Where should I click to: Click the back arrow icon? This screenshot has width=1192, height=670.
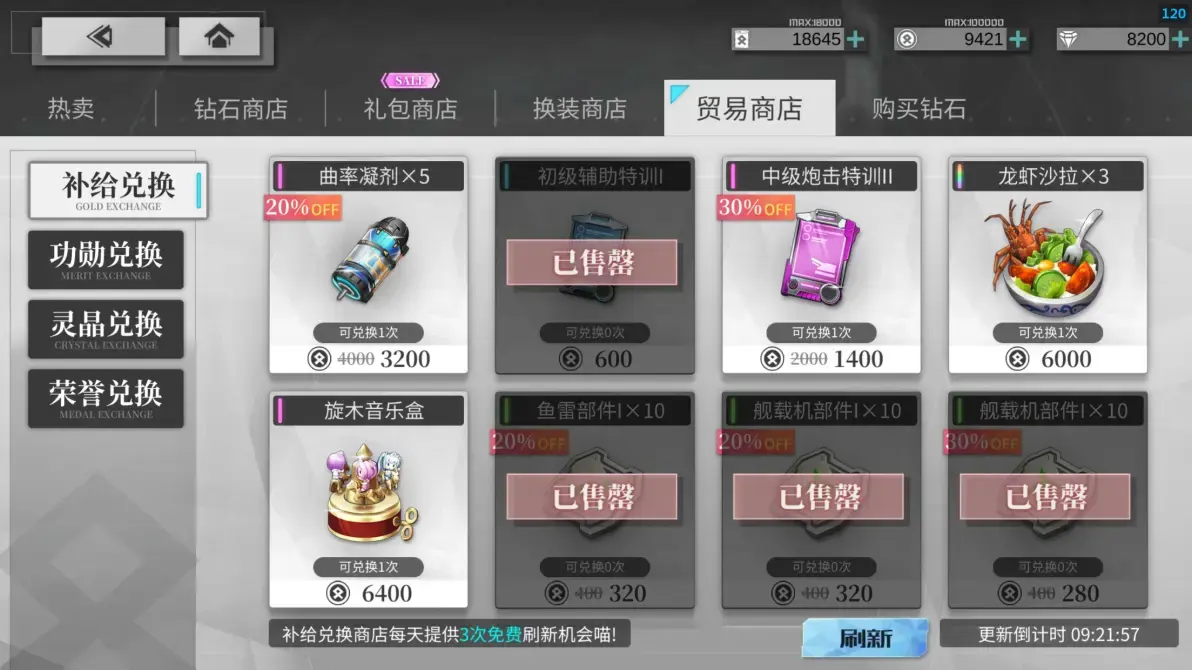pyautogui.click(x=103, y=36)
